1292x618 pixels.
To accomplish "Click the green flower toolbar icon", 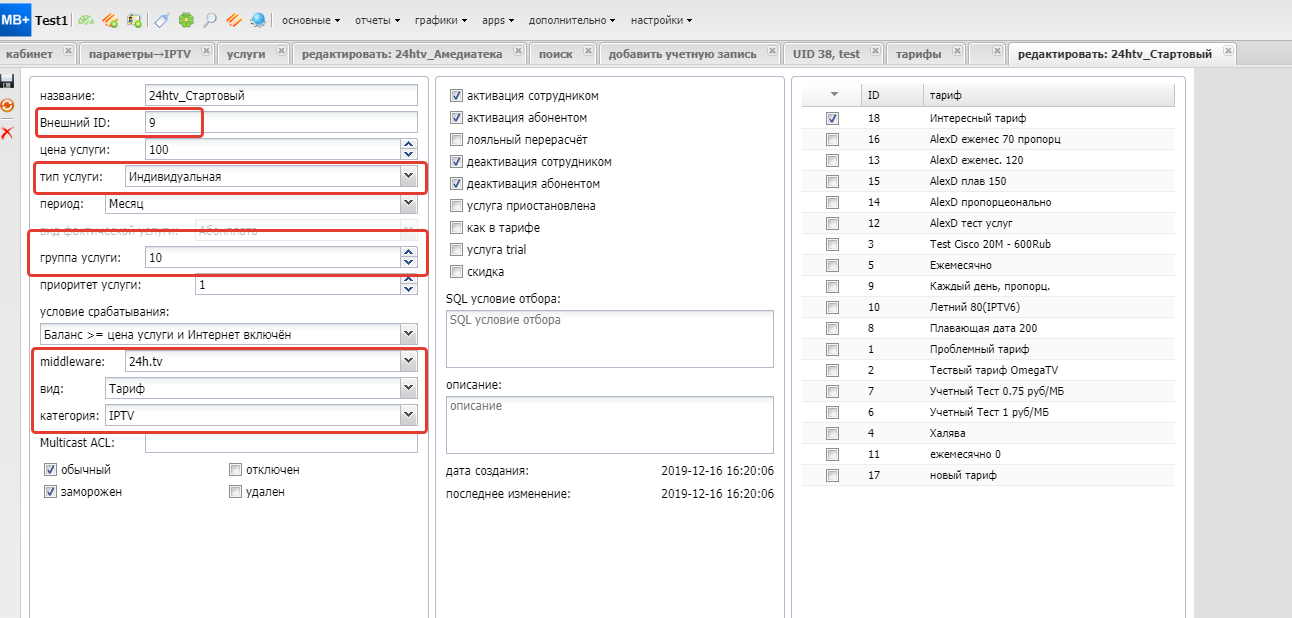I will (x=186, y=20).
